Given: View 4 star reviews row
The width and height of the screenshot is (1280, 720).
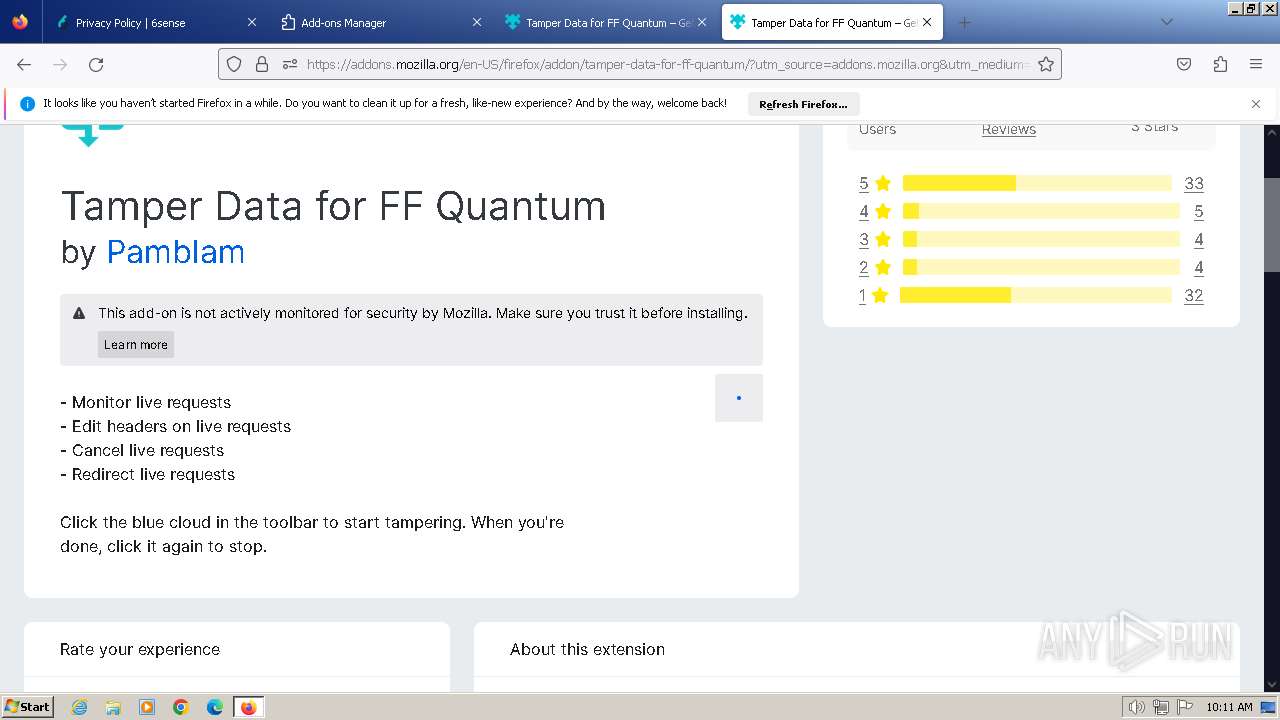Looking at the screenshot, I should pos(1031,211).
